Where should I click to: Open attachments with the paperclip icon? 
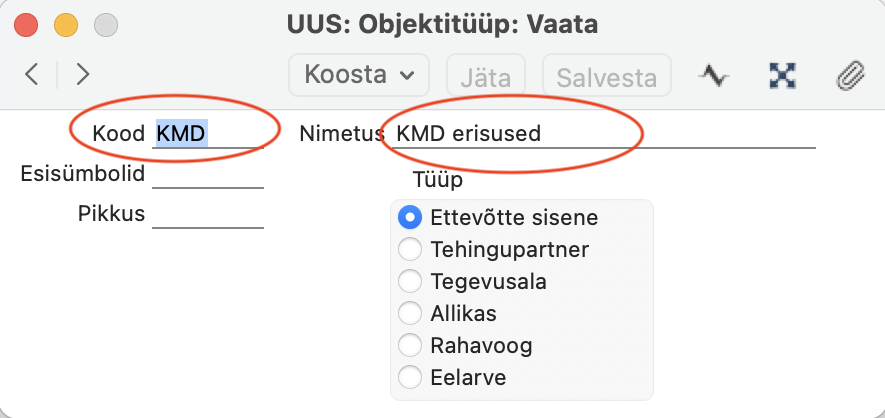(850, 76)
